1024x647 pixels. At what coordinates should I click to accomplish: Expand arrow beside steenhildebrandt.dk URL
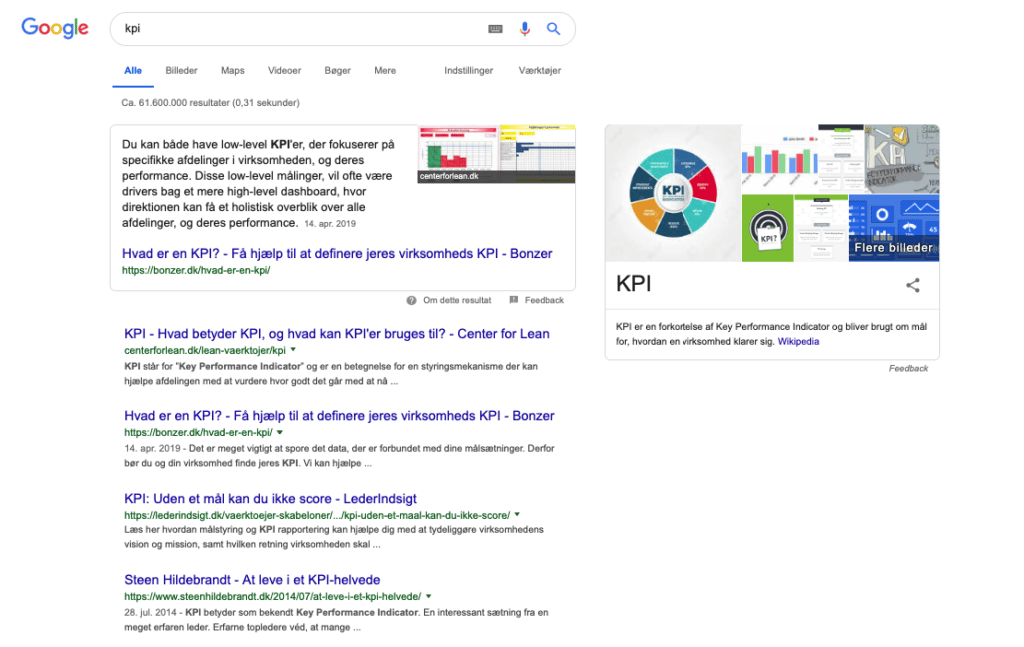(428, 596)
